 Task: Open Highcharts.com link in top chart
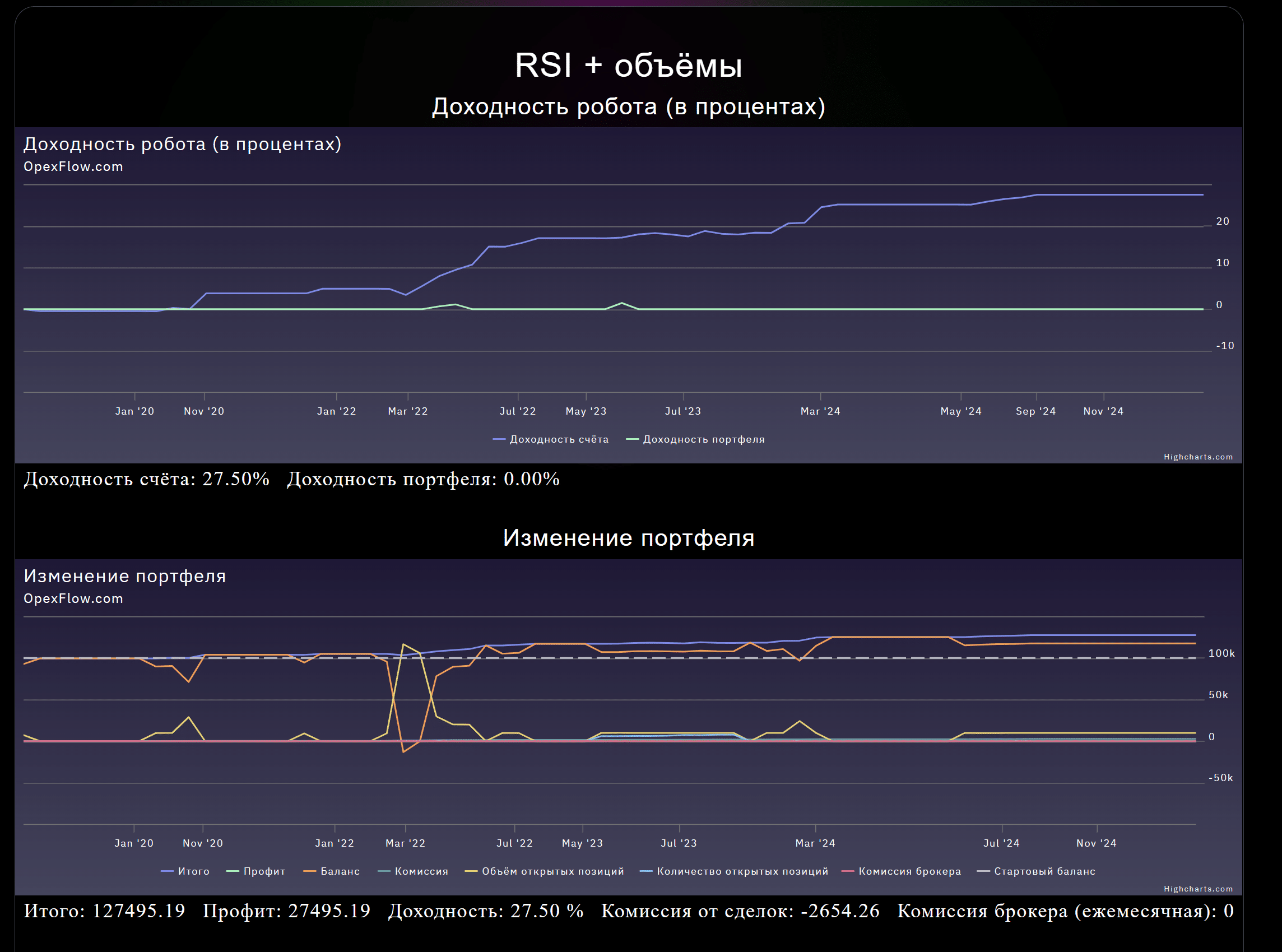pyautogui.click(x=1199, y=457)
